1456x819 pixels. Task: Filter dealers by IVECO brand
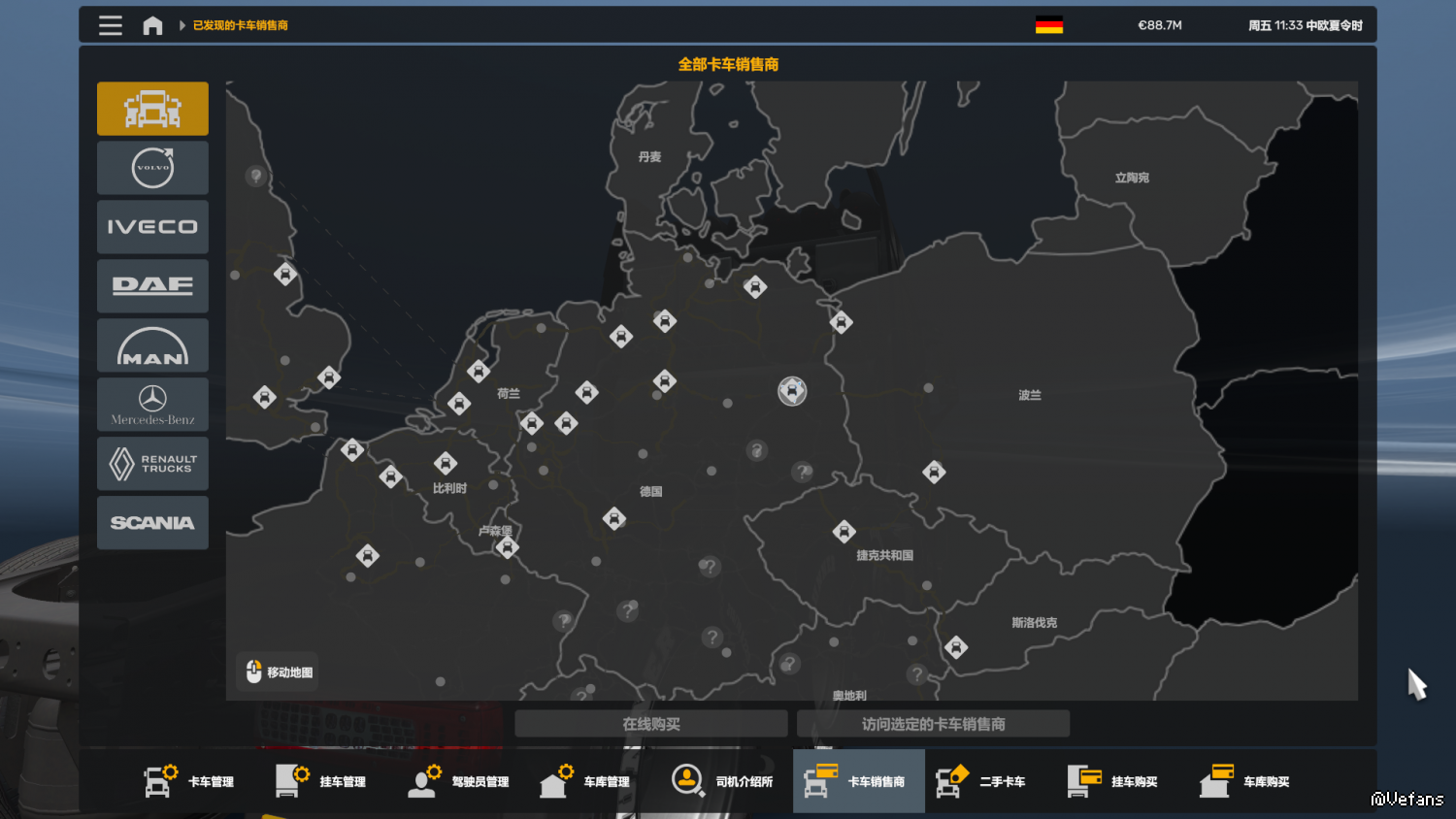pos(152,227)
